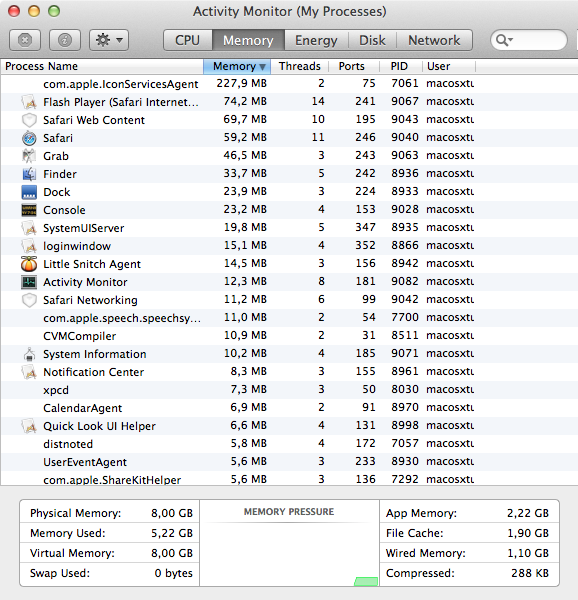
Task: Click the Quit Process toolbar button
Action: (x=25, y=40)
